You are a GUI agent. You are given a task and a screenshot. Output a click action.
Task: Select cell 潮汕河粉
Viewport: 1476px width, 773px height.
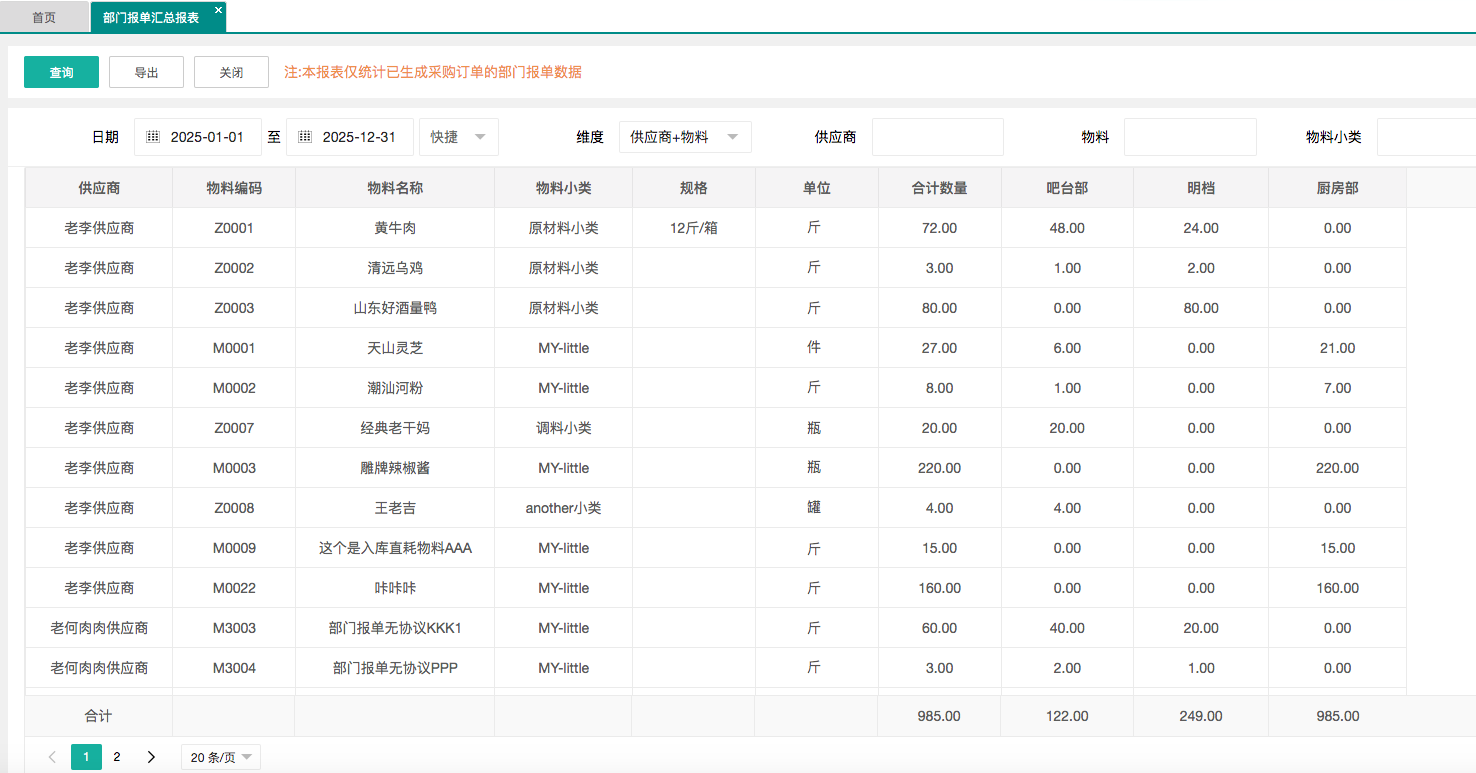click(395, 388)
